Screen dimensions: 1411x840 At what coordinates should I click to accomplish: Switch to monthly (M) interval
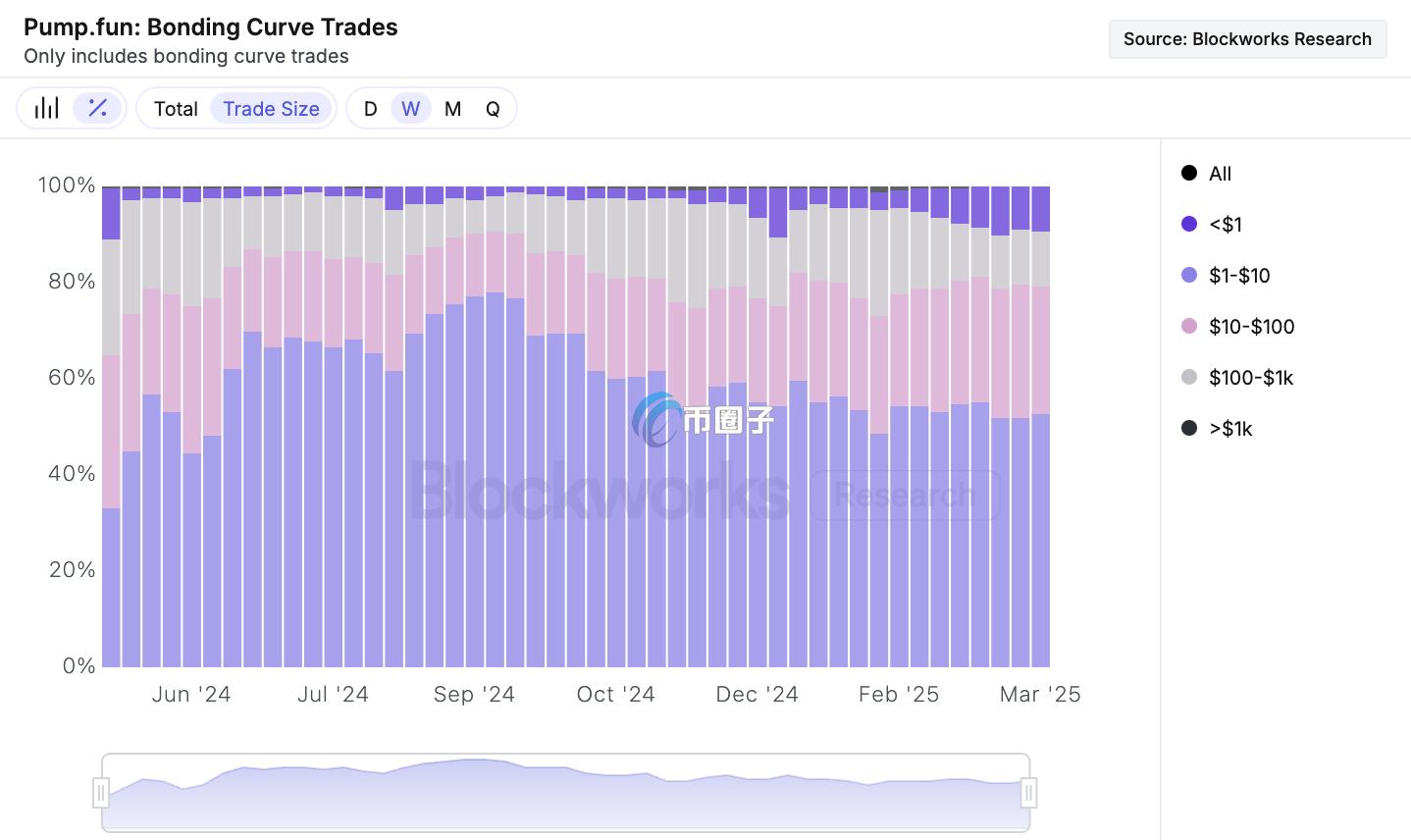452,109
